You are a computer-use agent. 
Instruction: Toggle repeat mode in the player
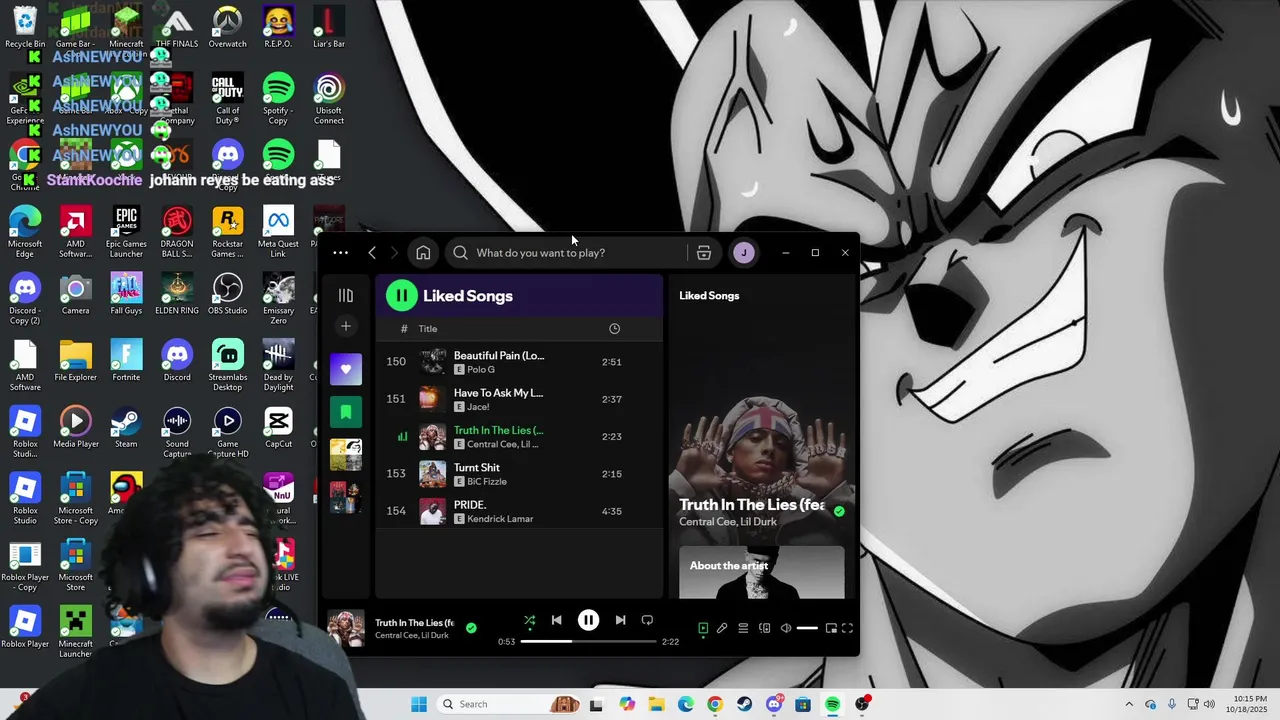coord(647,621)
